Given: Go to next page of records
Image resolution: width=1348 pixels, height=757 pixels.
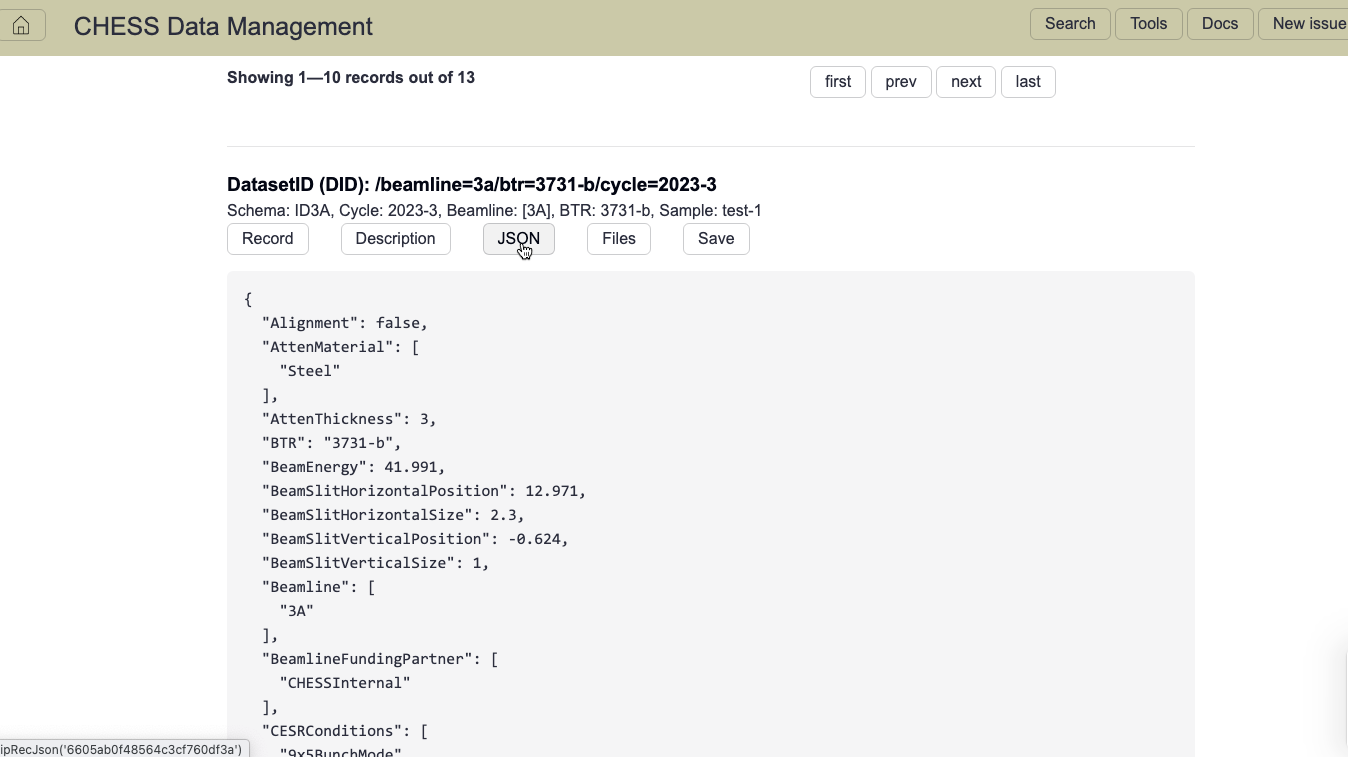Looking at the screenshot, I should [966, 82].
